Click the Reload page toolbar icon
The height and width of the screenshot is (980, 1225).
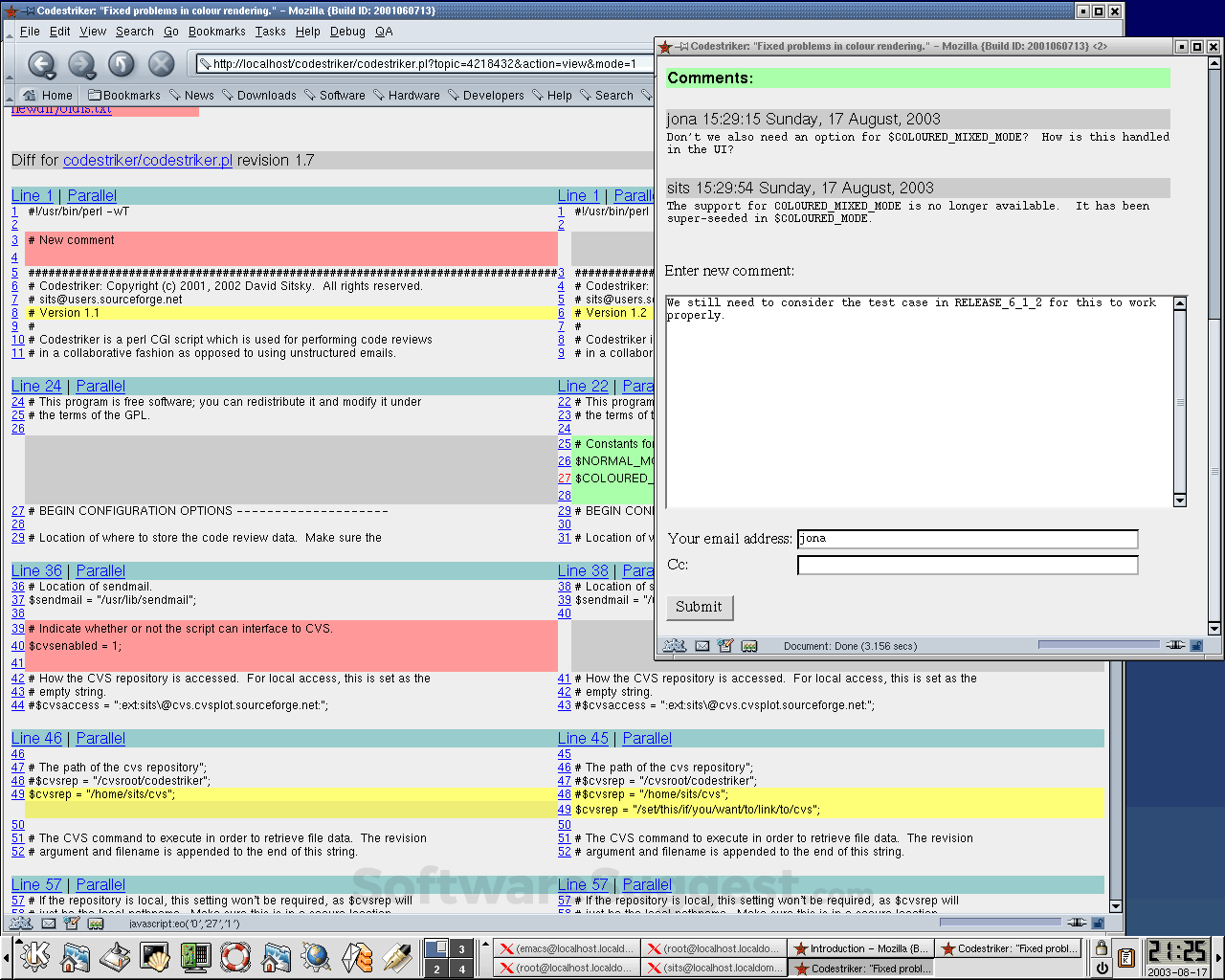point(122,65)
